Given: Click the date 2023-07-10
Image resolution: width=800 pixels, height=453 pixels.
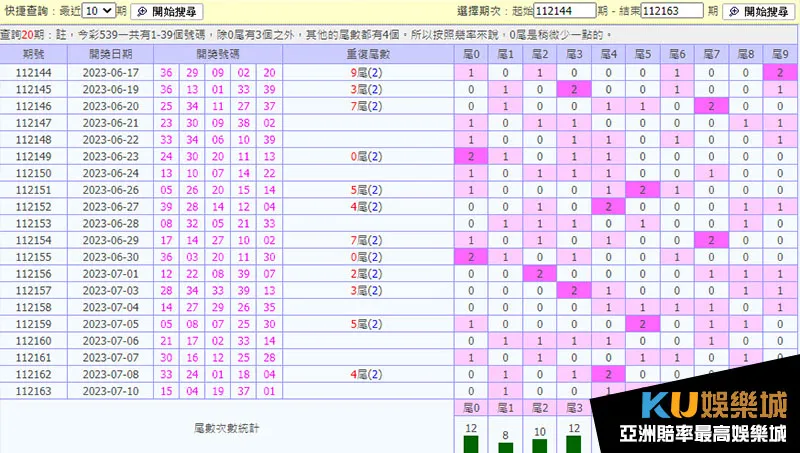Looking at the screenshot, I should 110,391.
